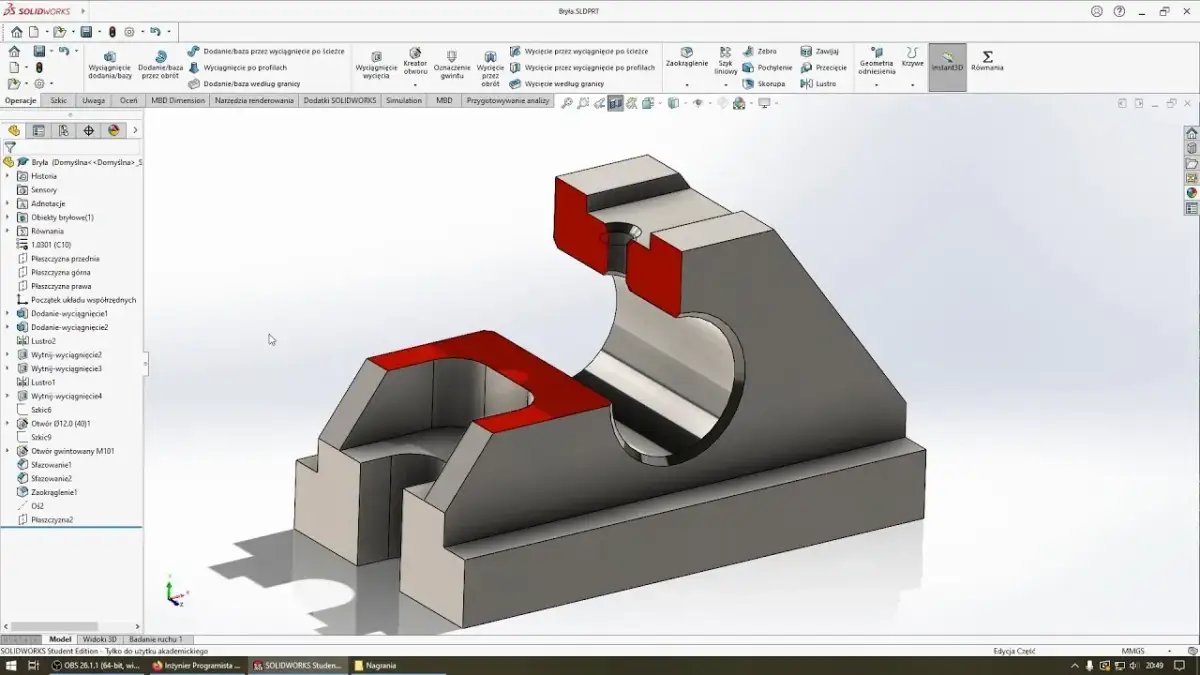Open OBS from the Windows taskbar
This screenshot has height=675, width=1200.
pos(96,665)
